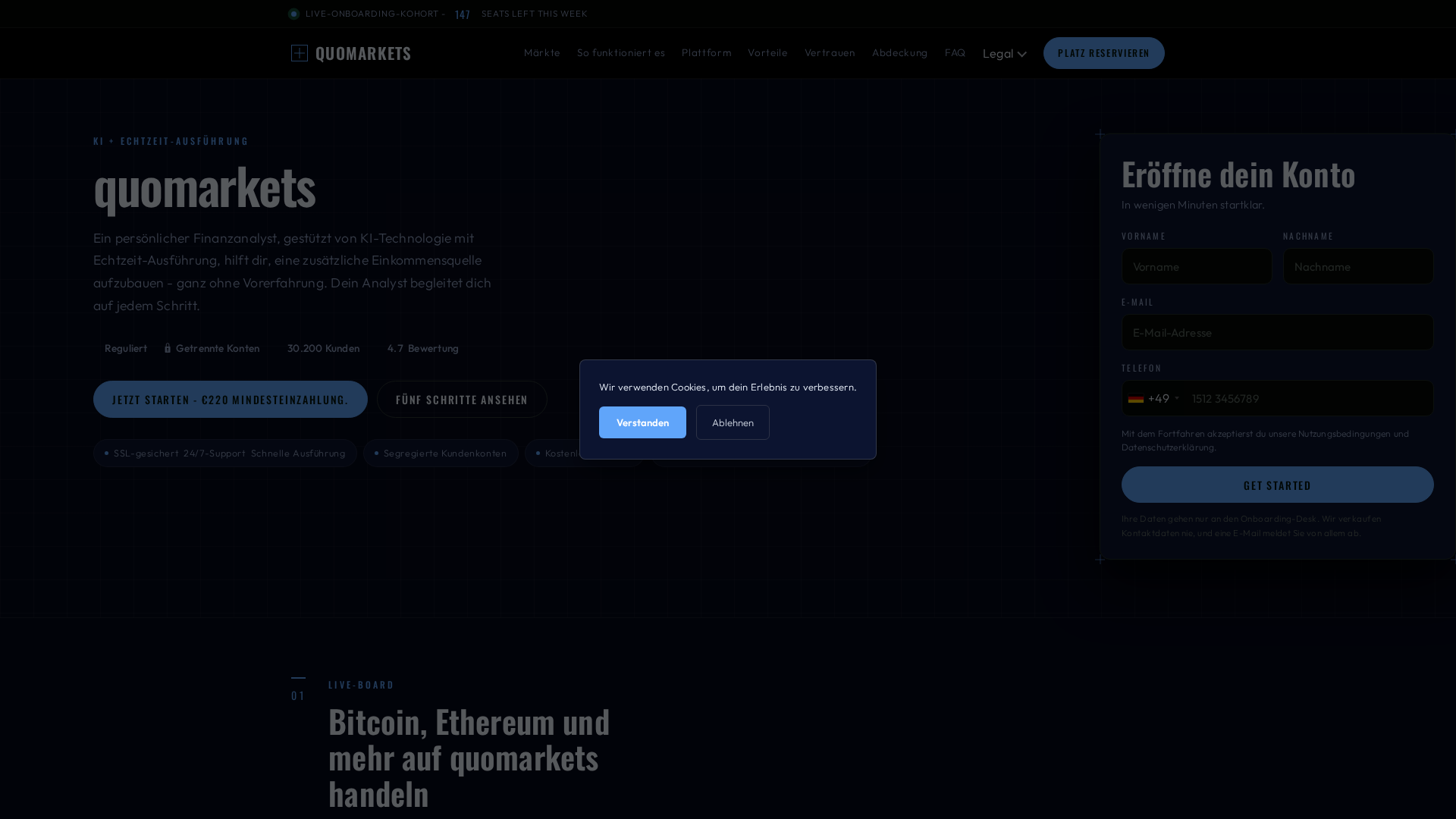
Task: Click the "Wir verwenden Cookies" message
Action: click(728, 387)
